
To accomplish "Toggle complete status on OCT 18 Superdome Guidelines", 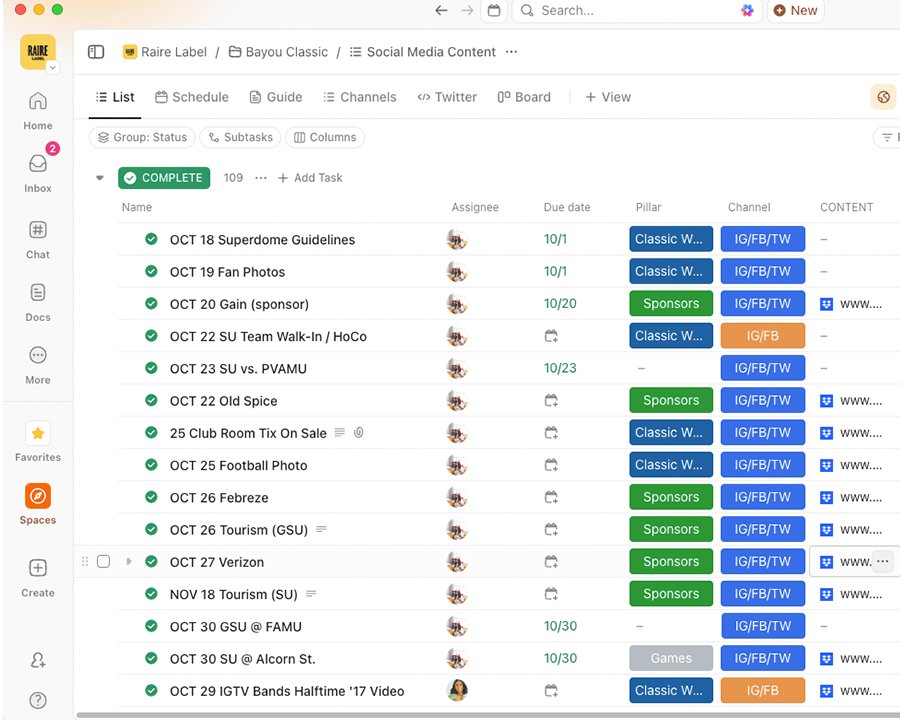I will point(152,239).
